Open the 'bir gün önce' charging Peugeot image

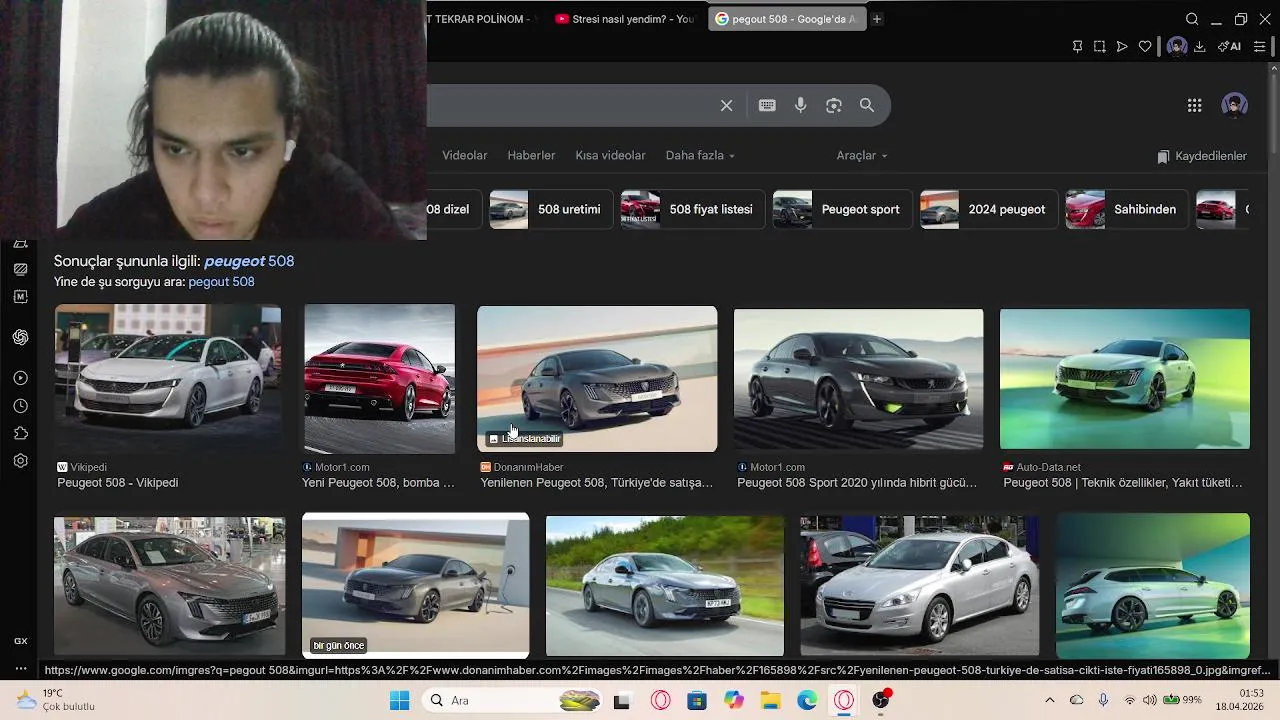(416, 586)
